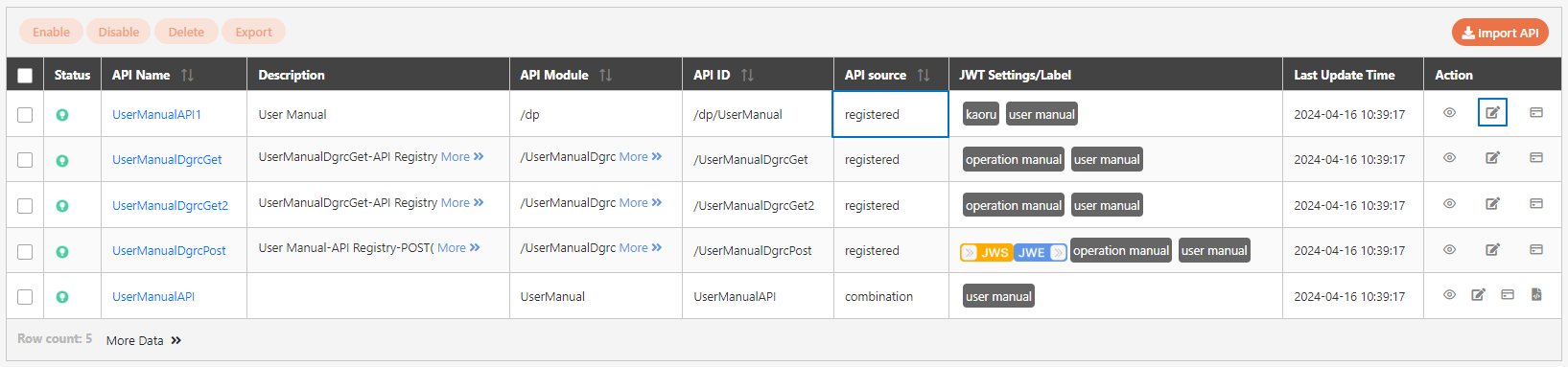Open card icon for UserManualDgrcGet2 row
This screenshot has width=1568, height=367.
point(1535,203)
